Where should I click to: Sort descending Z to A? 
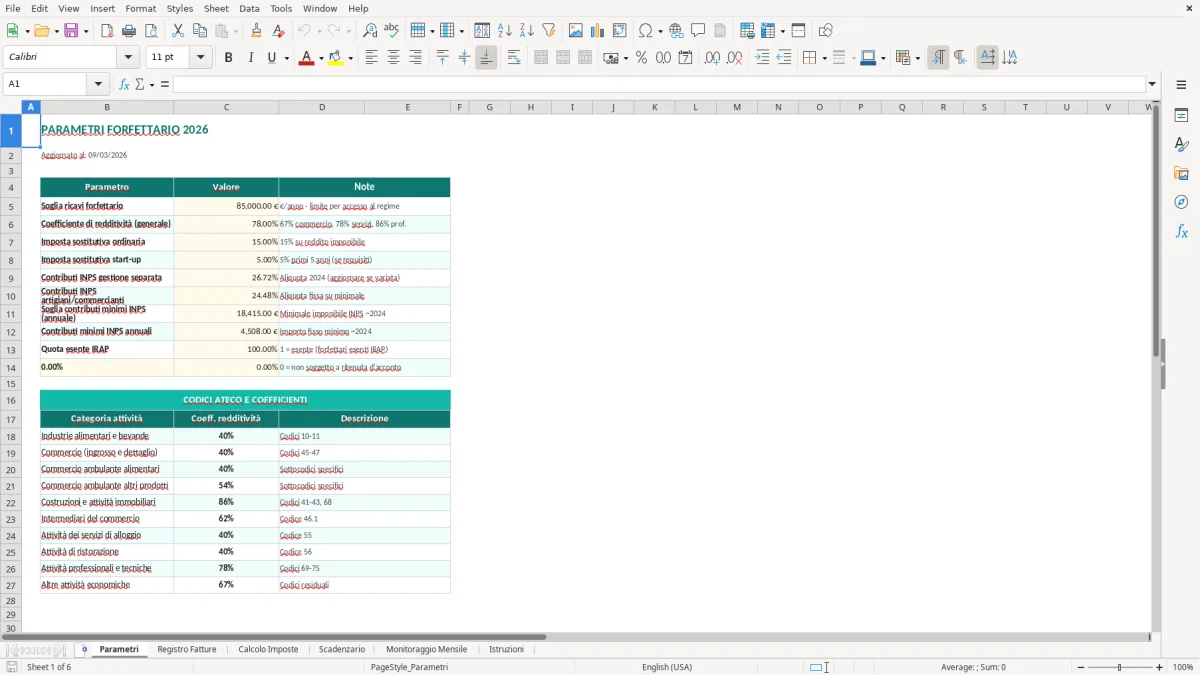pyautogui.click(x=527, y=31)
